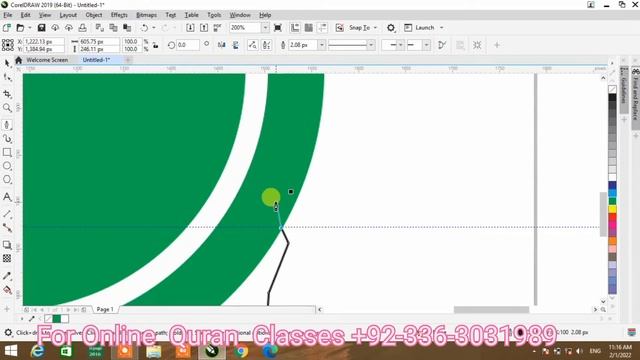Viewport: 640px width, 360px height.
Task: Open the File menu
Action: click(x=8, y=15)
